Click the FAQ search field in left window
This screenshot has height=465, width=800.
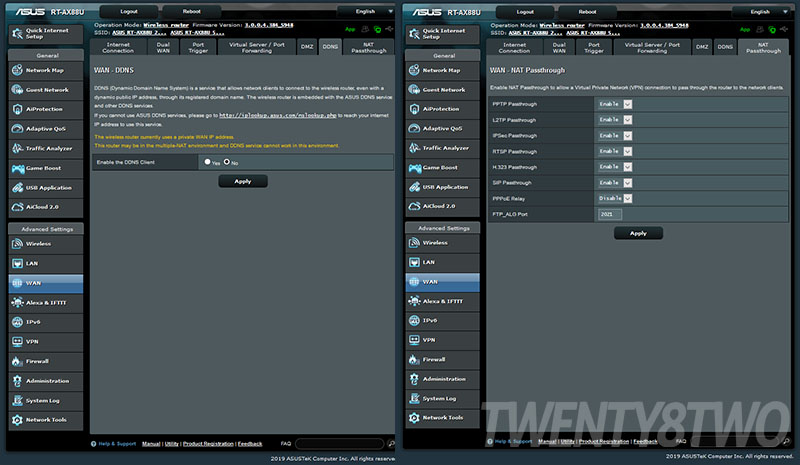click(x=339, y=444)
